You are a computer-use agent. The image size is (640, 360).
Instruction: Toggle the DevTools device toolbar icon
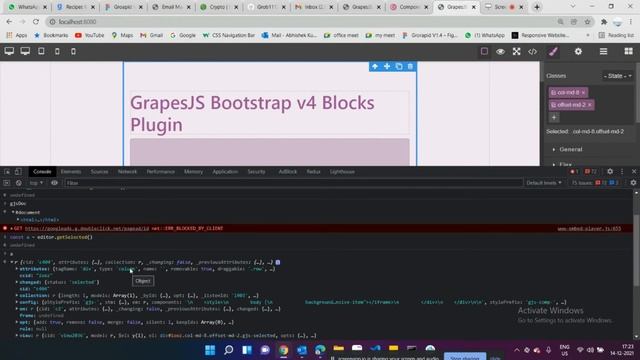pos(18,171)
